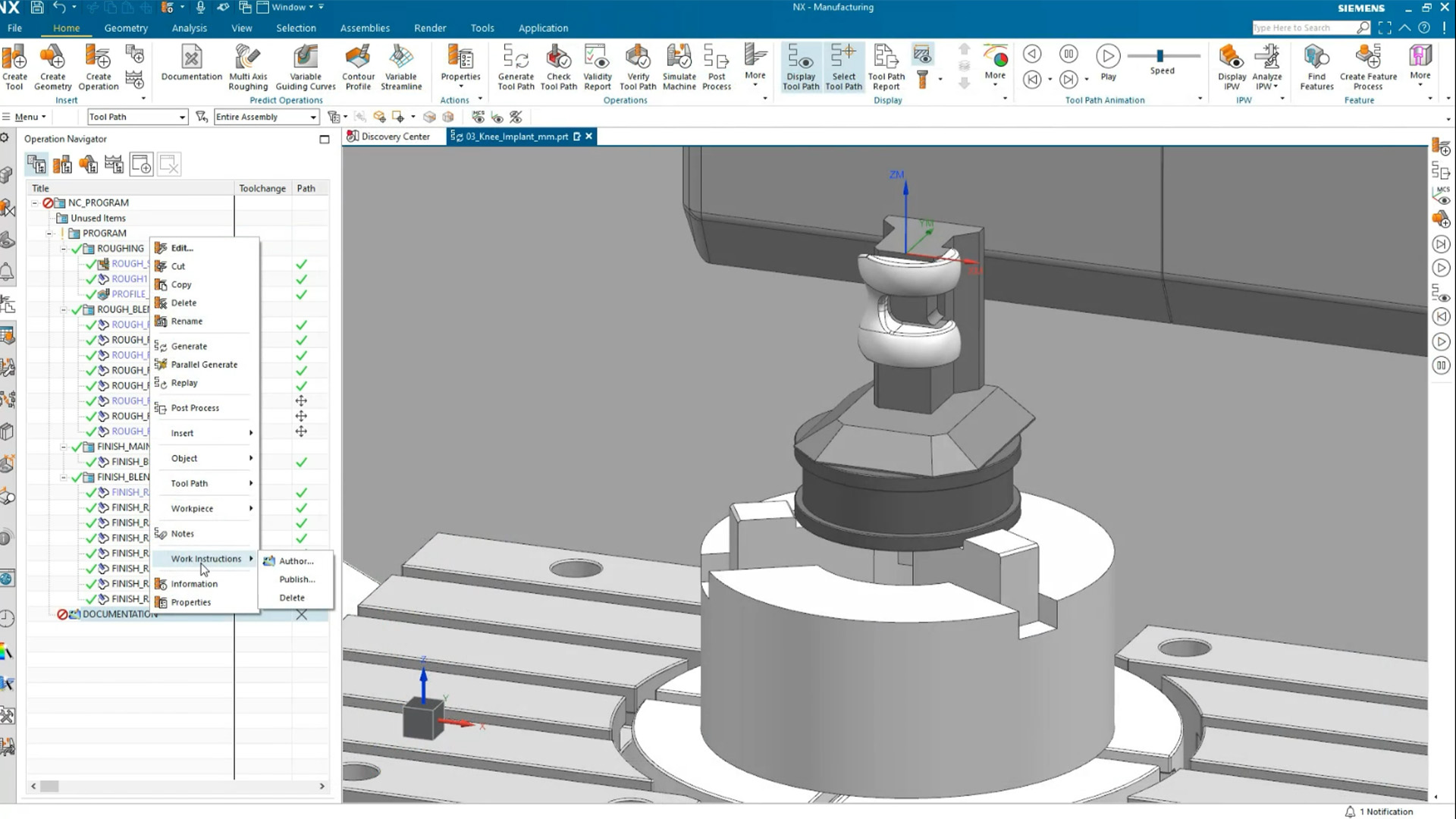Click the Verify Tool Path icon
Image resolution: width=1456 pixels, height=819 pixels.
[638, 67]
